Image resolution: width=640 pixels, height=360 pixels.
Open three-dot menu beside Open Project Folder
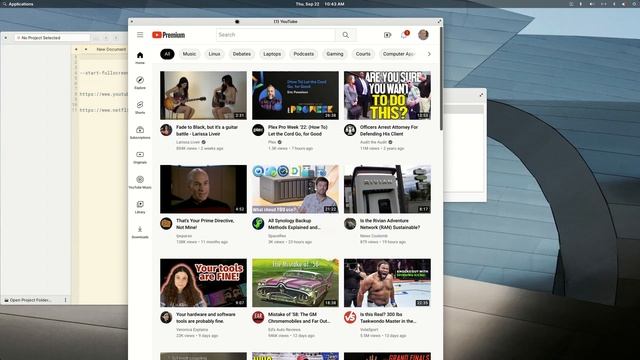coord(65,300)
